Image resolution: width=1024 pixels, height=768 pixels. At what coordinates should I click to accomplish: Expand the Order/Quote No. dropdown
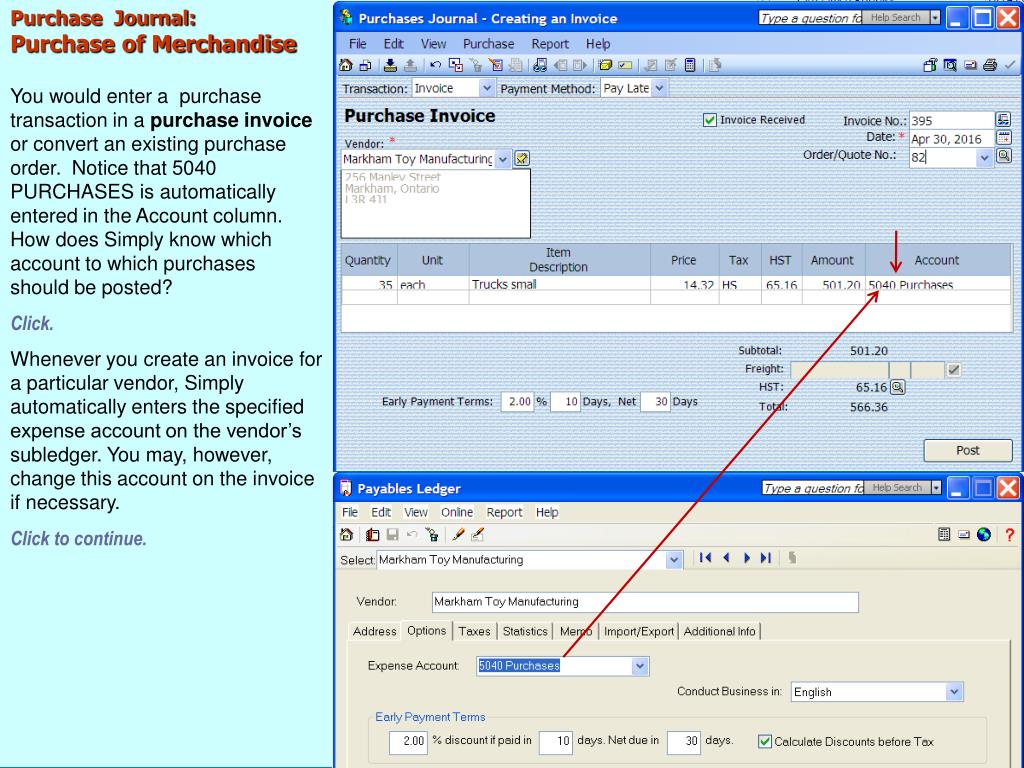tap(984, 157)
